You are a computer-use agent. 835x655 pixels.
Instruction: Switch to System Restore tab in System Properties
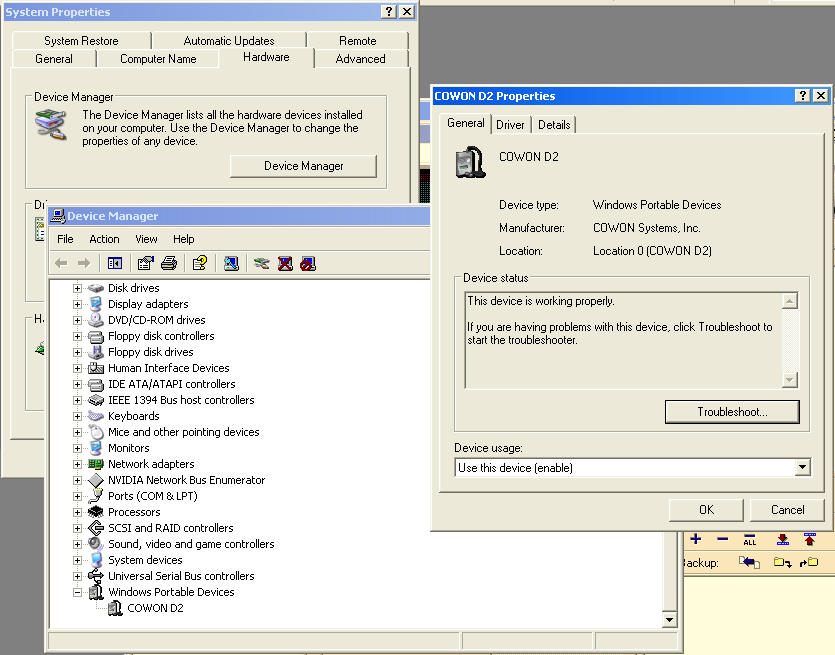pos(81,40)
